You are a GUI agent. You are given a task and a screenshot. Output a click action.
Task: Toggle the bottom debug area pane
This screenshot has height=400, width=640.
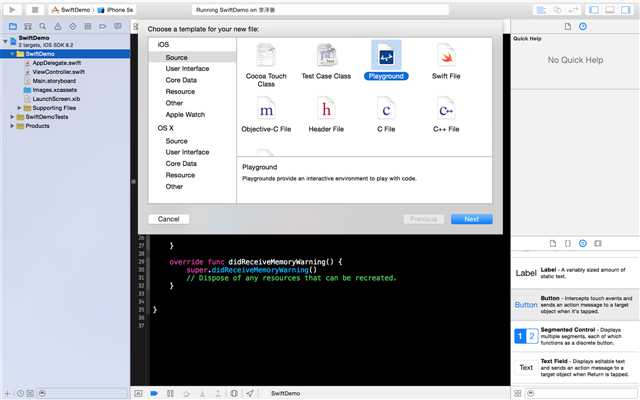click(610, 10)
